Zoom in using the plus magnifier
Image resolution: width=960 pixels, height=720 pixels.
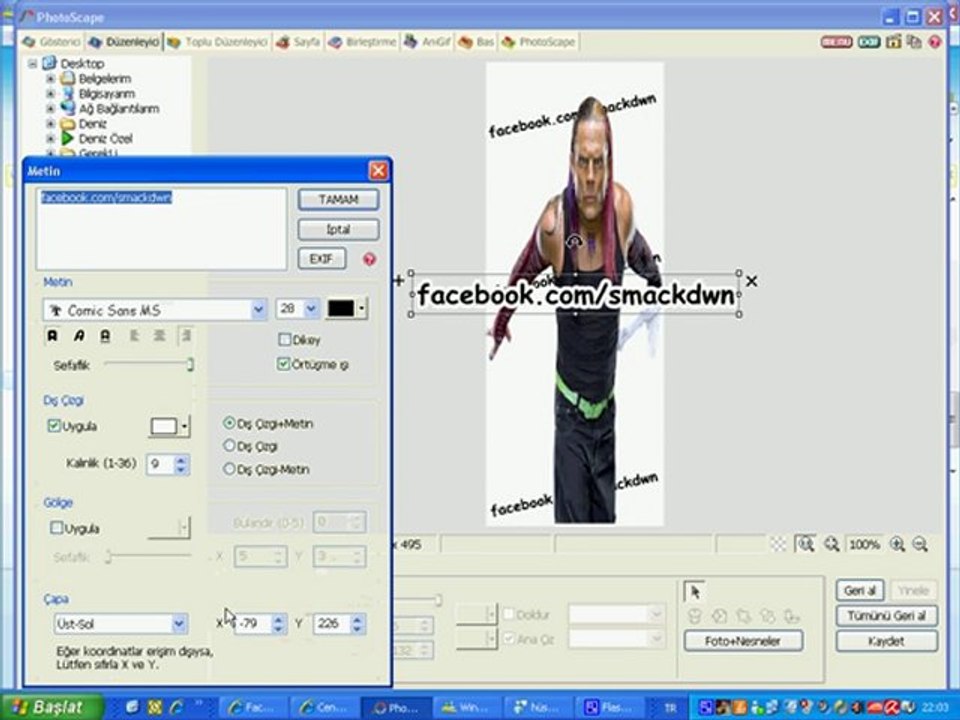click(897, 544)
